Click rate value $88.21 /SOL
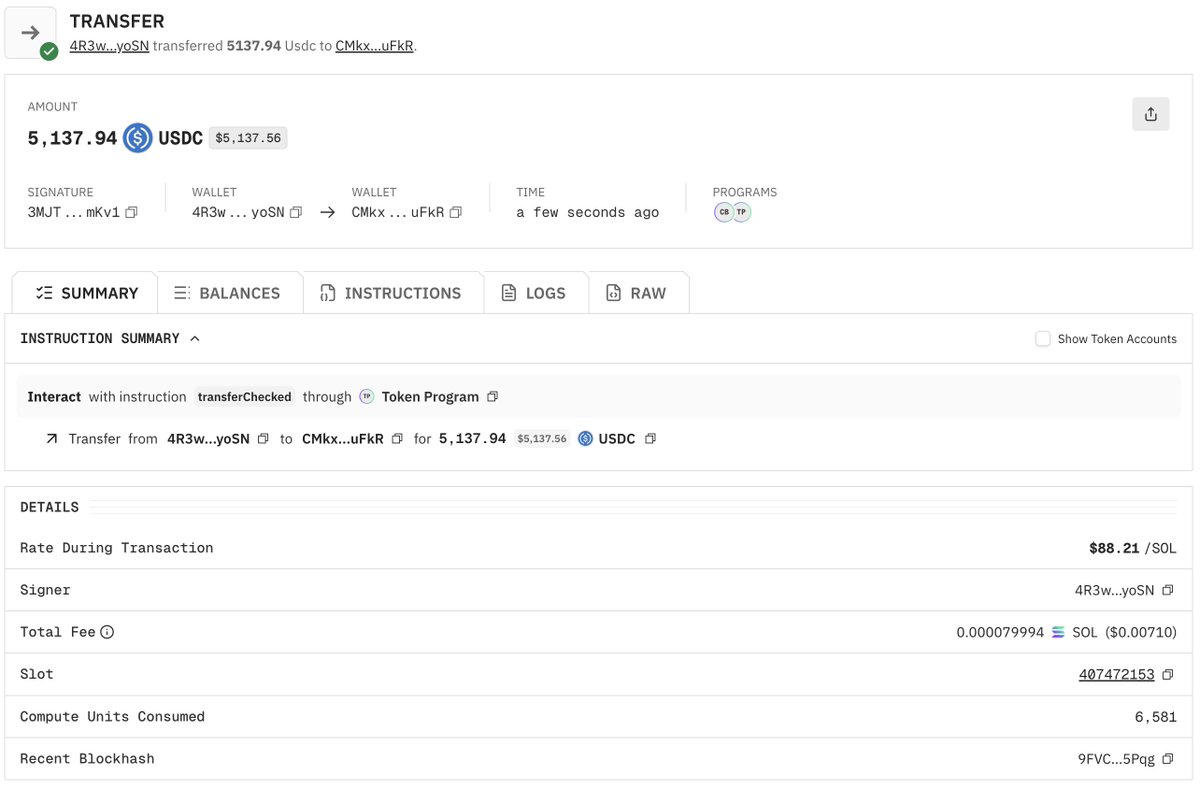Screen dimensions: 1200x789 pos(1133,548)
